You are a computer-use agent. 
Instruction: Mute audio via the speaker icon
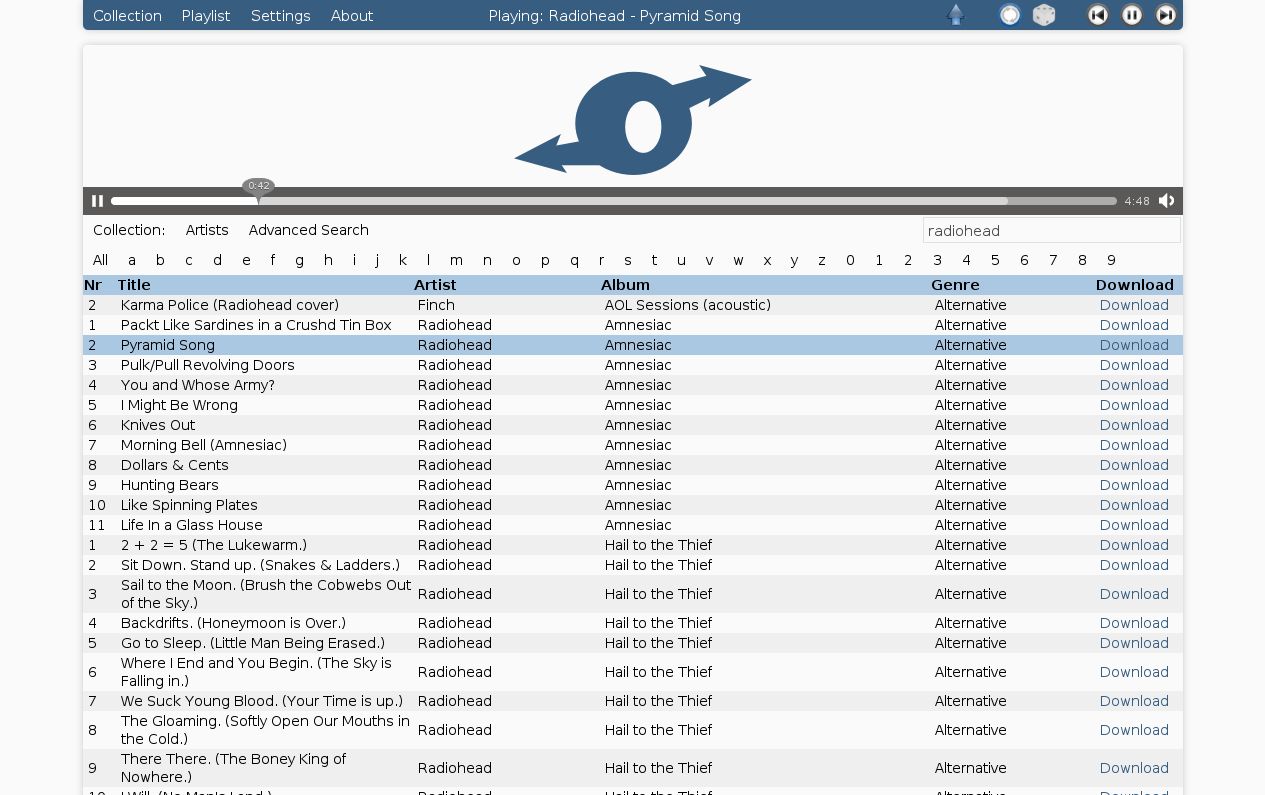[1166, 200]
